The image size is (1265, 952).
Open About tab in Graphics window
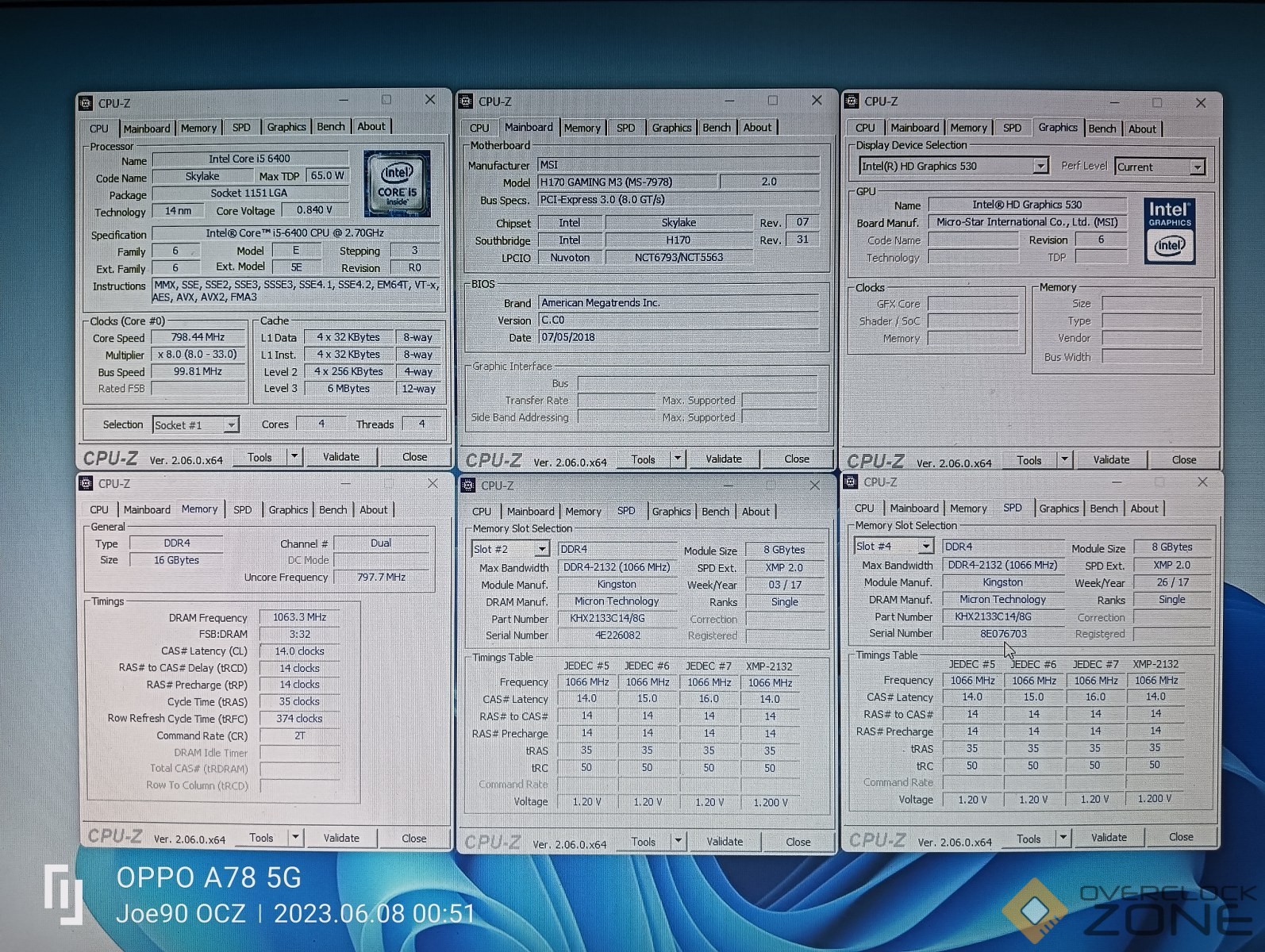tap(1142, 129)
